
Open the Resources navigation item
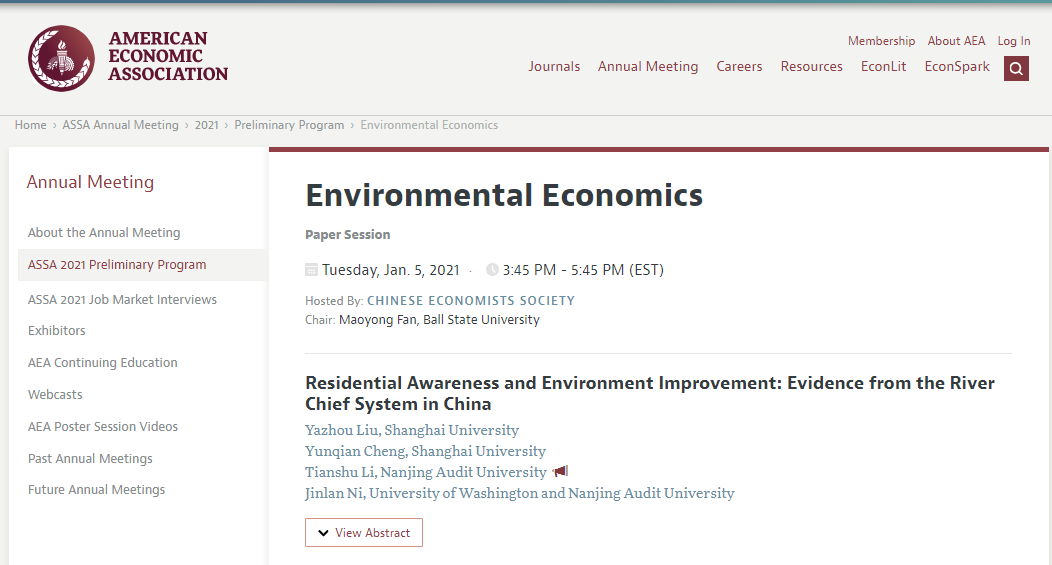[811, 66]
